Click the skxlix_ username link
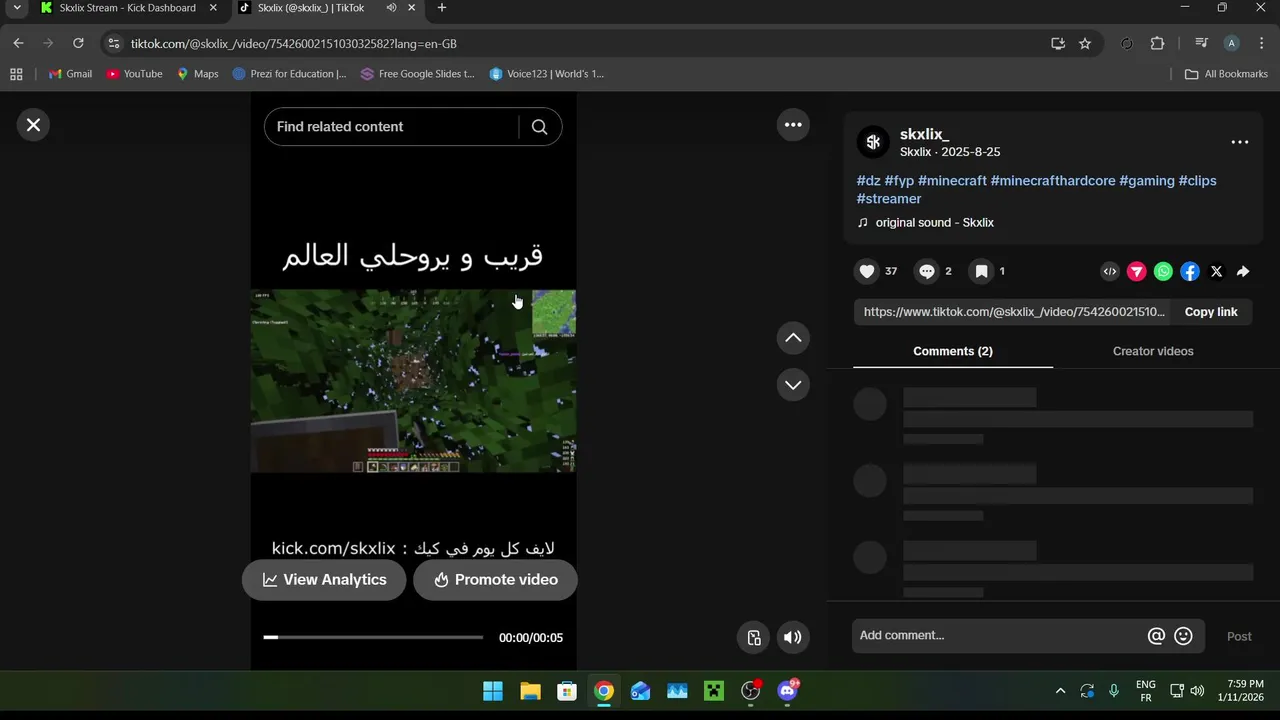This screenshot has width=1280, height=720. click(x=924, y=134)
